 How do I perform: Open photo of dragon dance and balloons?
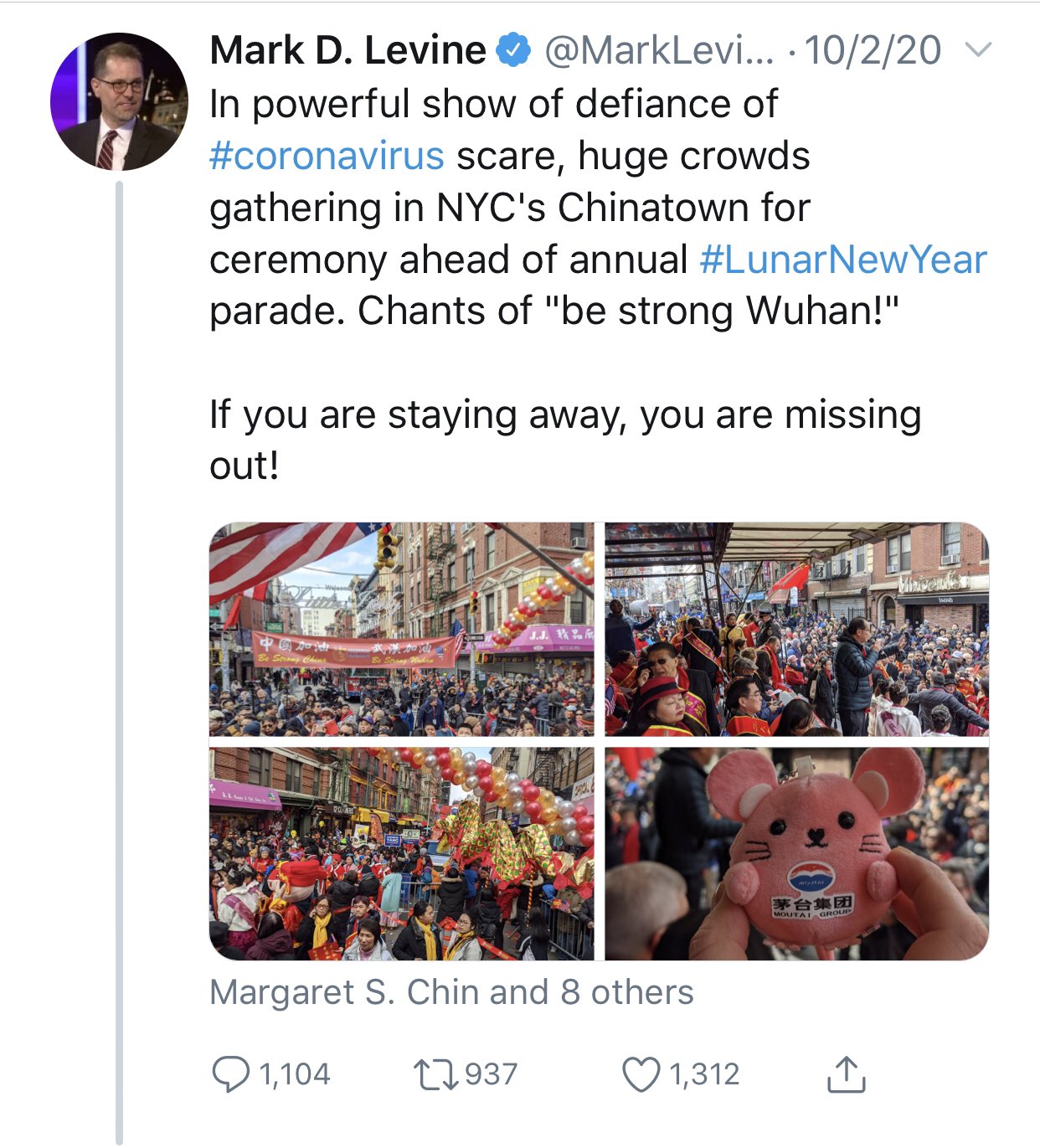402,853
